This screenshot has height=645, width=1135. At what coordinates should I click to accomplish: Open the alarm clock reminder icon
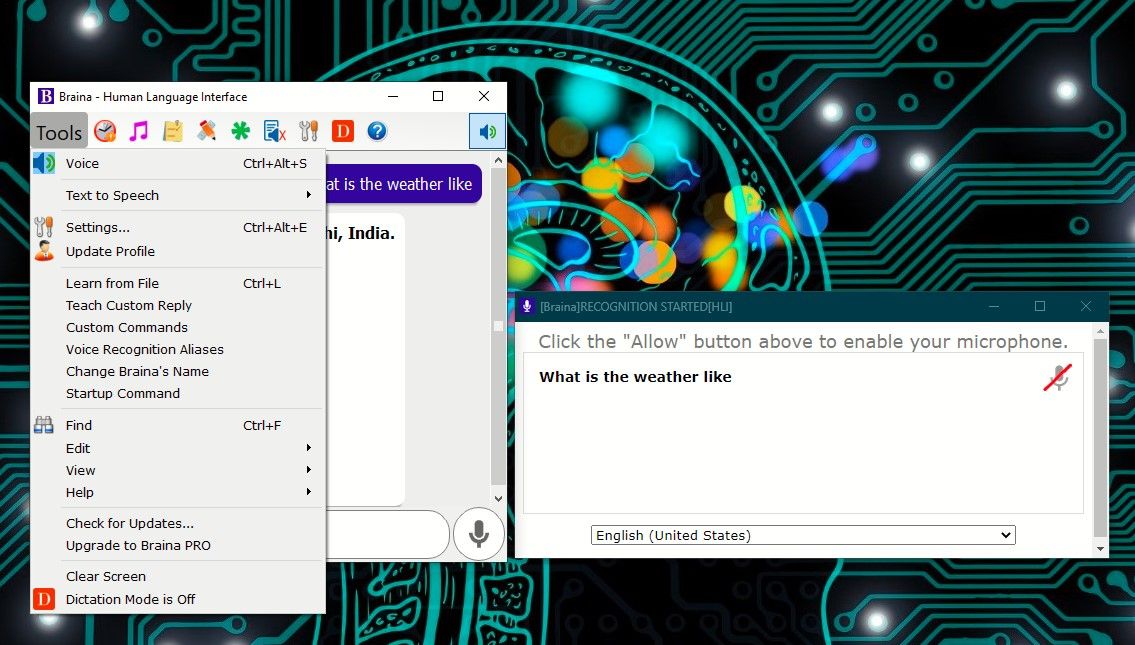point(105,131)
